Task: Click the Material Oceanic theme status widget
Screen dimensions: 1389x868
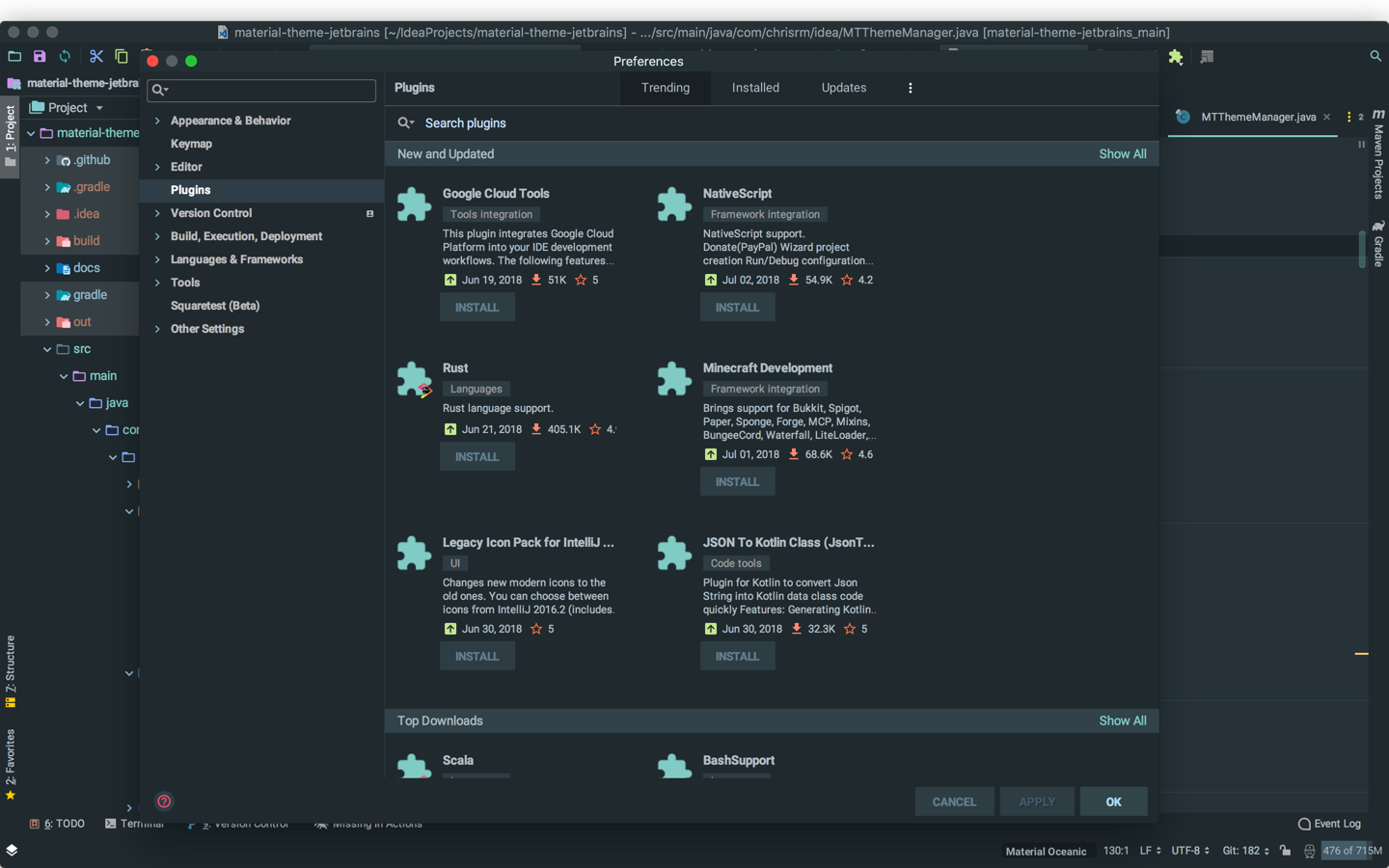Action: [1046, 852]
